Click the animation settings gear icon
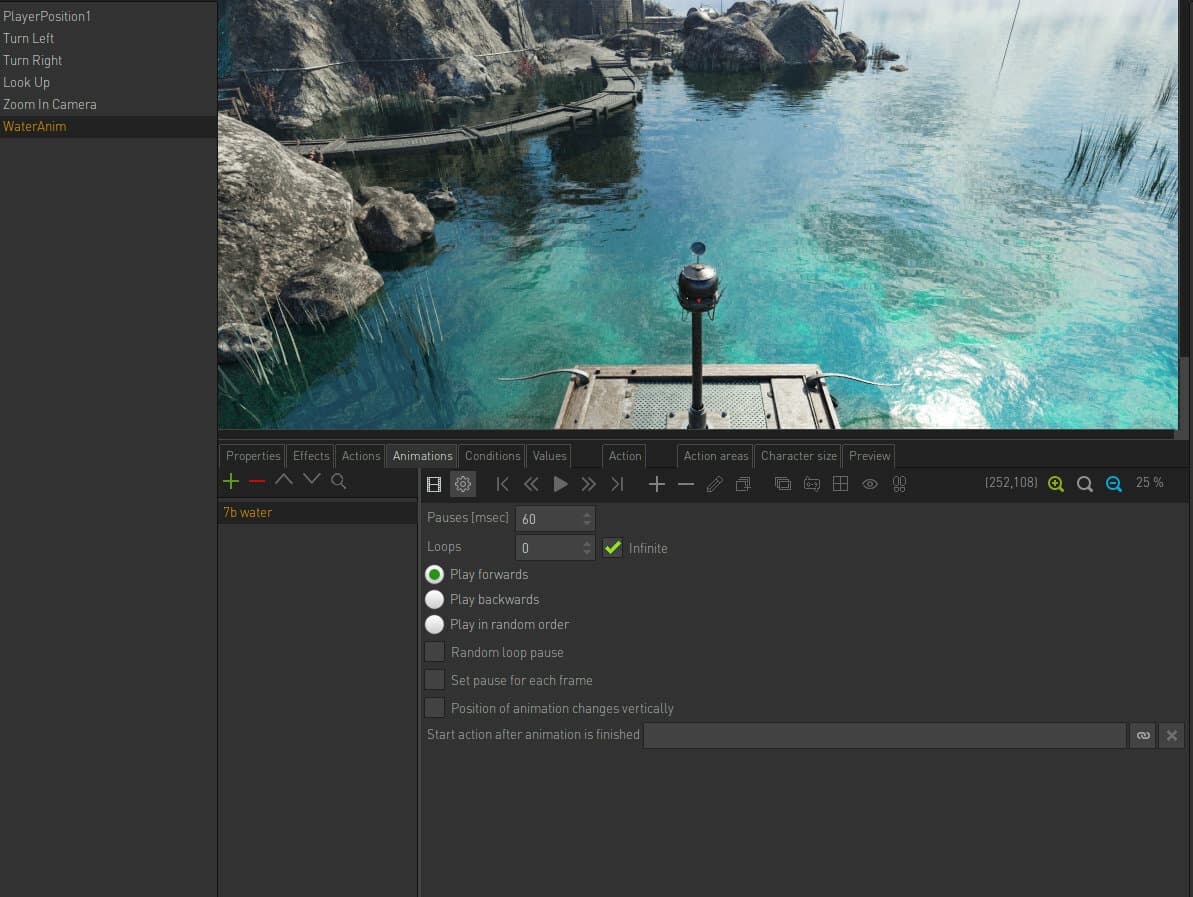Screen dimensions: 1193x897 coord(463,484)
